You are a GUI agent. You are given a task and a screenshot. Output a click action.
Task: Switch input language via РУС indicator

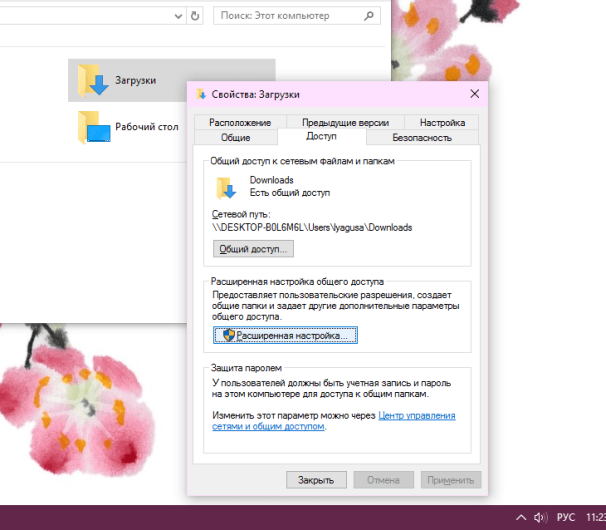566,517
